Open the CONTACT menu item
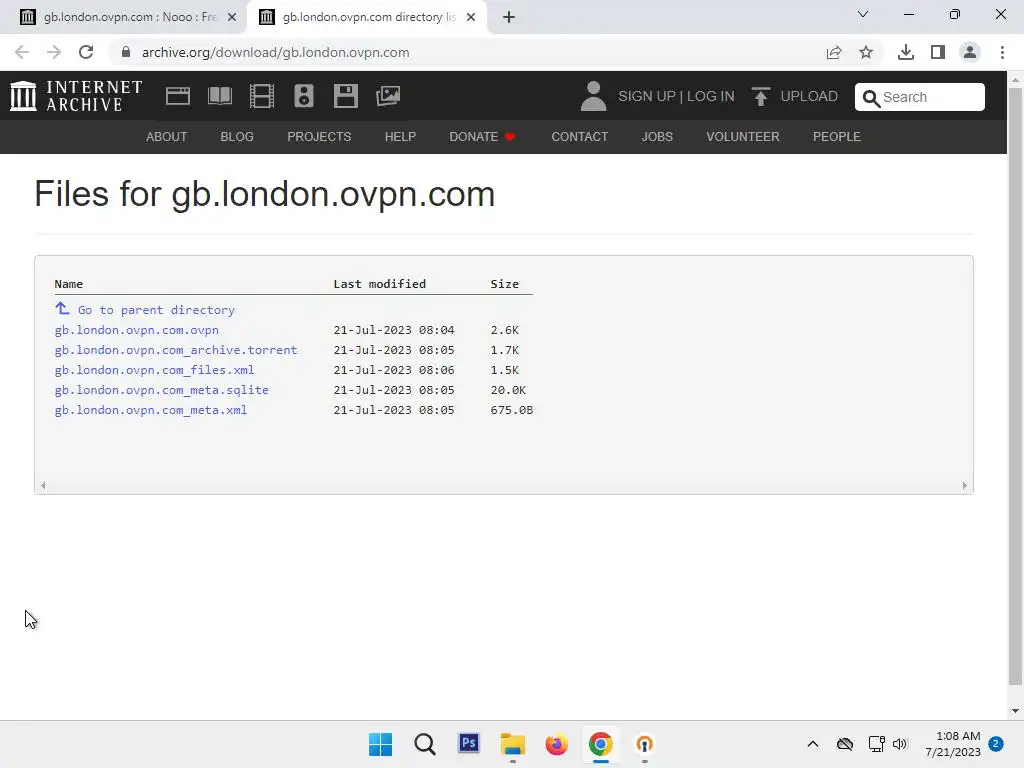This screenshot has width=1024, height=768. 580,136
